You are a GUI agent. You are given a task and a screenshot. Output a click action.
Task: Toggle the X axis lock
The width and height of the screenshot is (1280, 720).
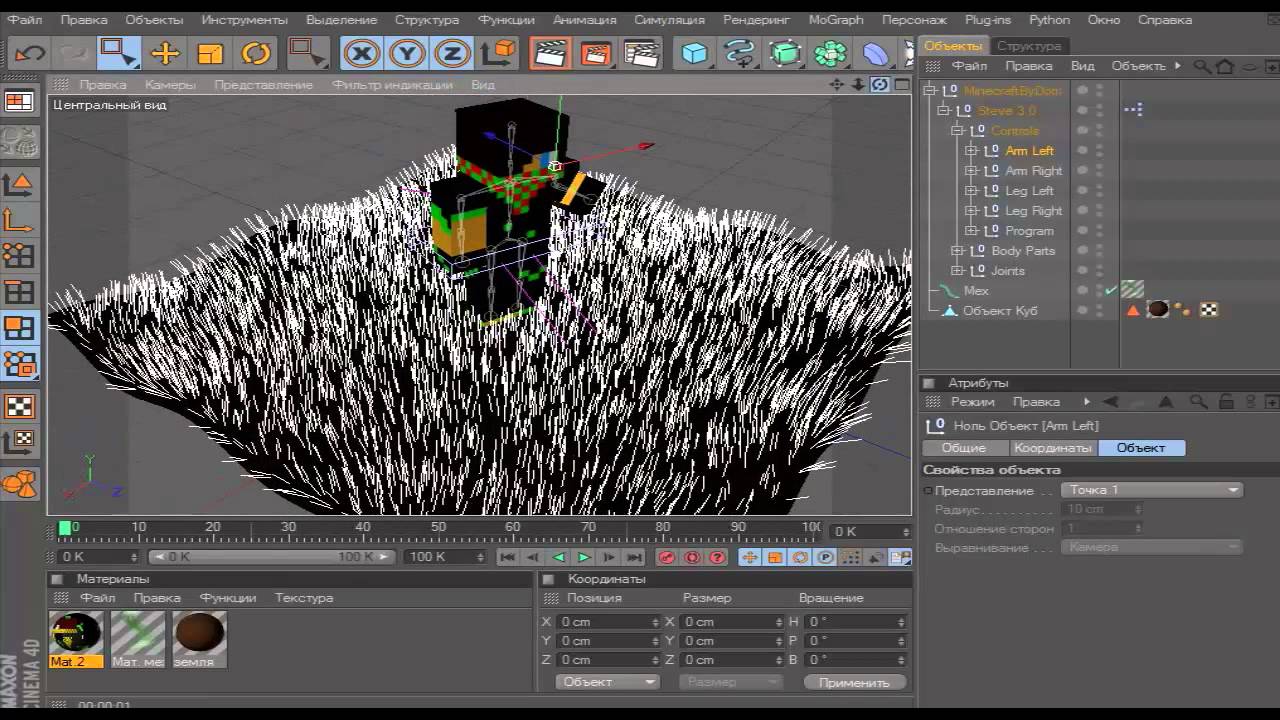[x=362, y=54]
